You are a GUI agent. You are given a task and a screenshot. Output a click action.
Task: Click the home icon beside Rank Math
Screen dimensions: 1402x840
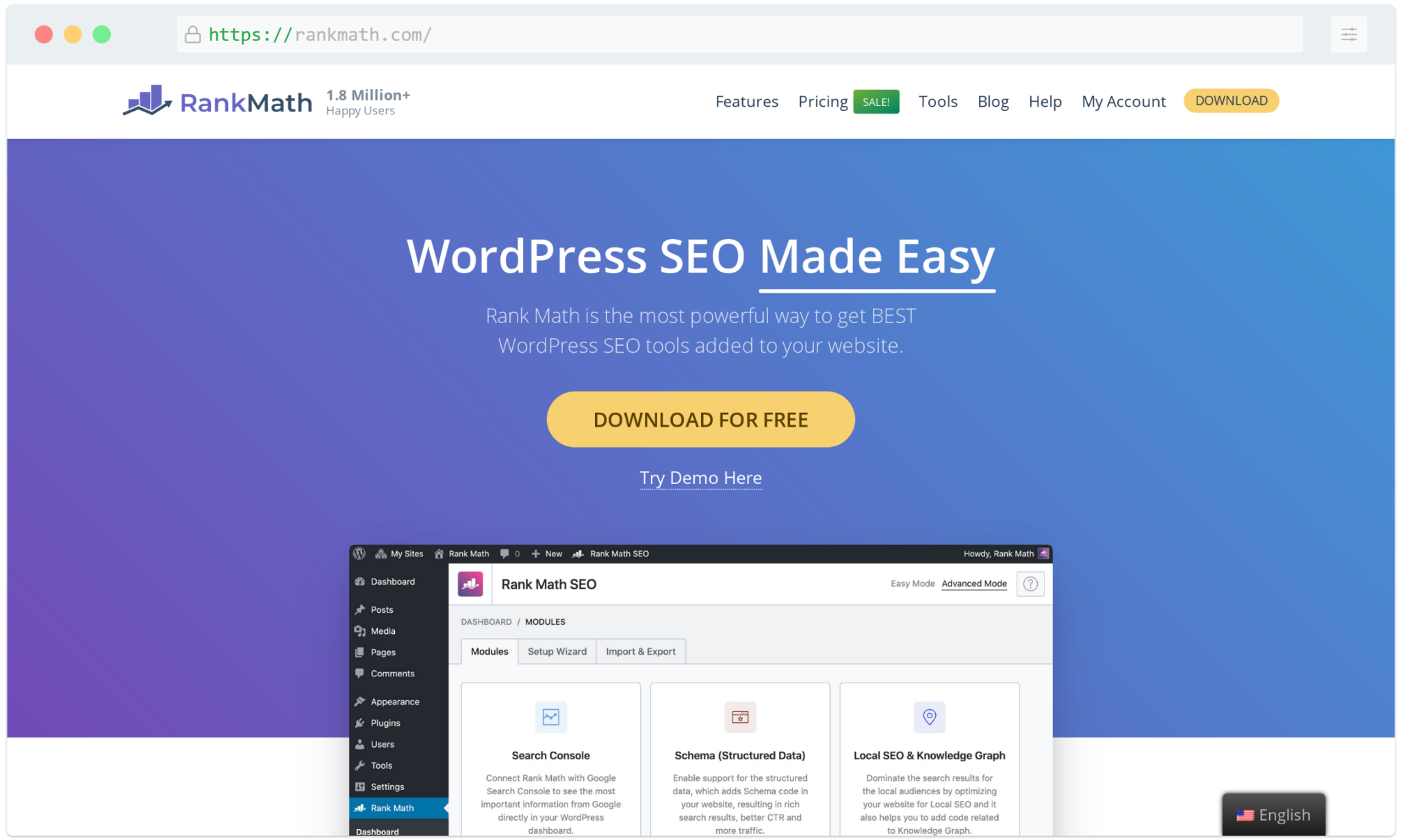pyautogui.click(x=439, y=553)
